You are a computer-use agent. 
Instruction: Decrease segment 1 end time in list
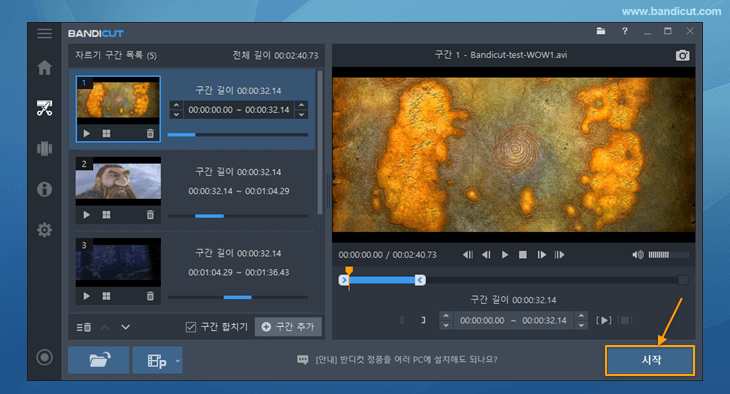pos(302,114)
